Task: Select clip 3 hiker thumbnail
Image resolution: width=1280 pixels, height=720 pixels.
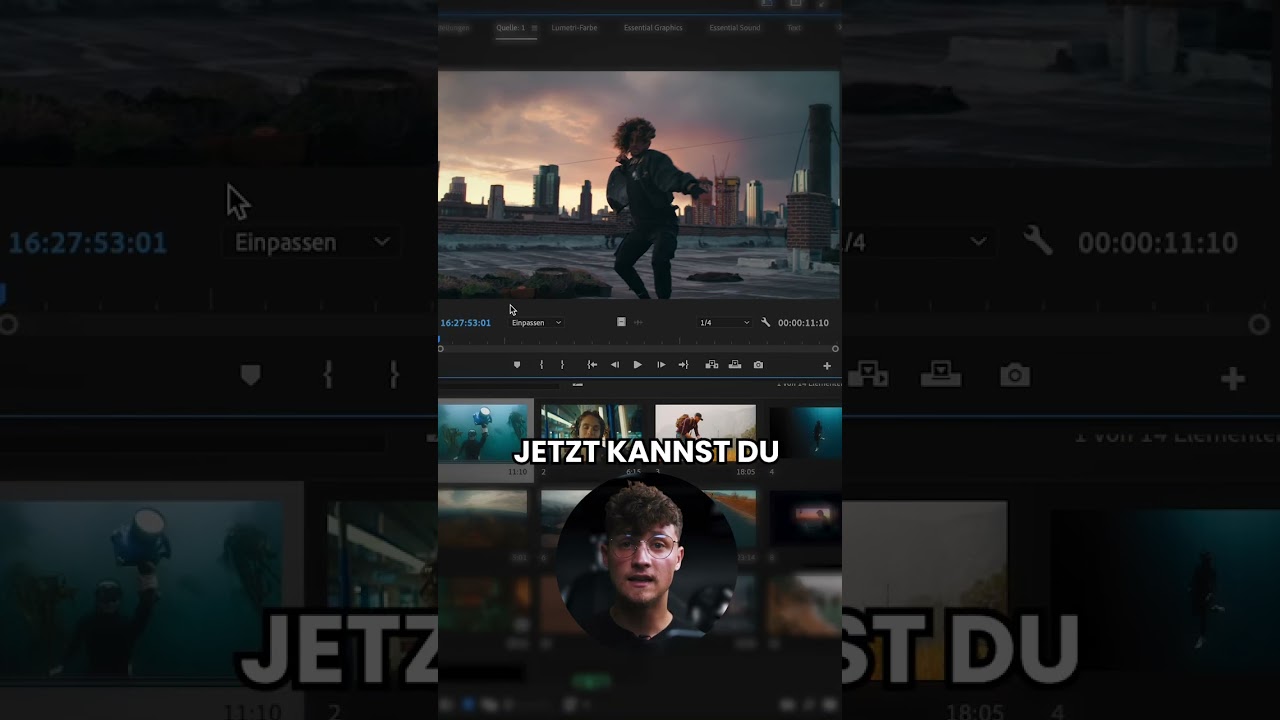Action: pos(705,433)
